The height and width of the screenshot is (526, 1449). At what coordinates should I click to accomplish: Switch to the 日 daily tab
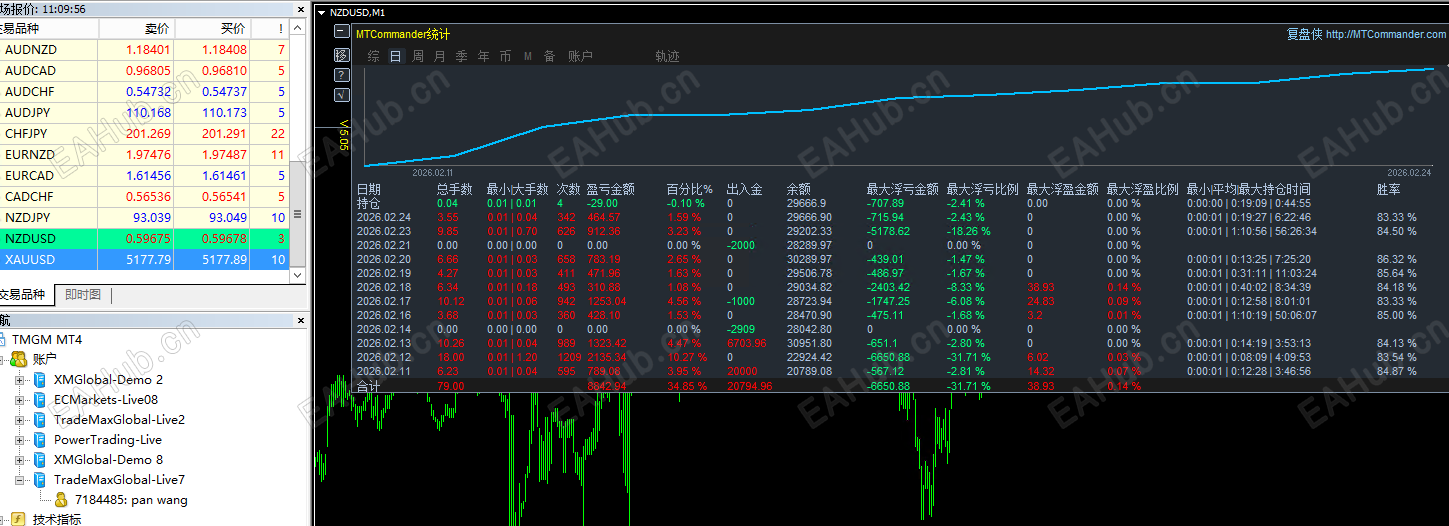pyautogui.click(x=395, y=57)
